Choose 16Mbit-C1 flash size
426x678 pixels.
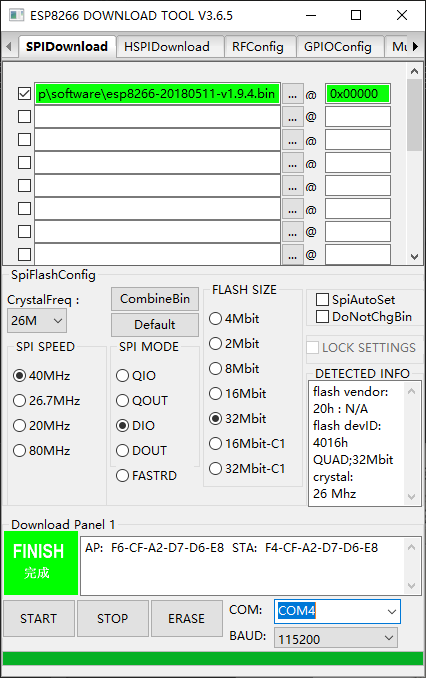point(247,444)
